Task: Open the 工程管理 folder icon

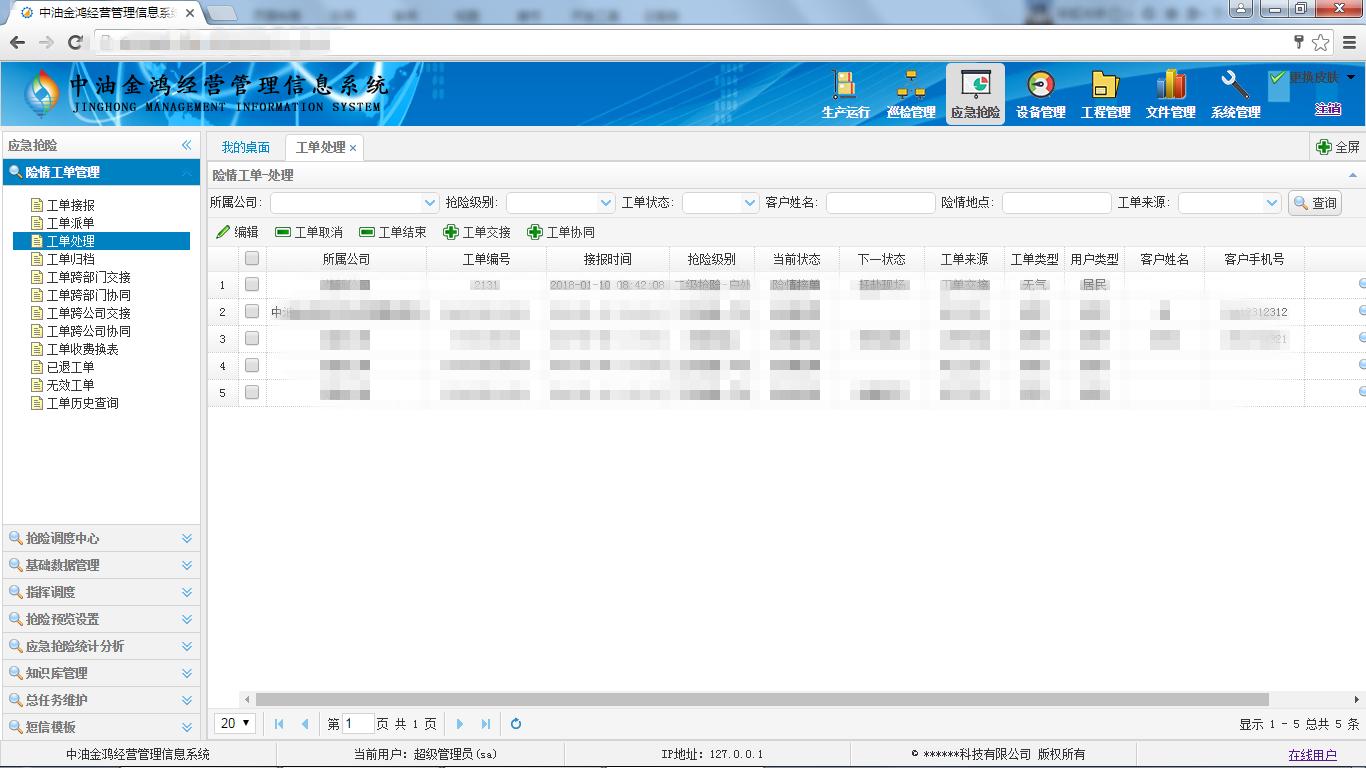Action: (1105, 86)
